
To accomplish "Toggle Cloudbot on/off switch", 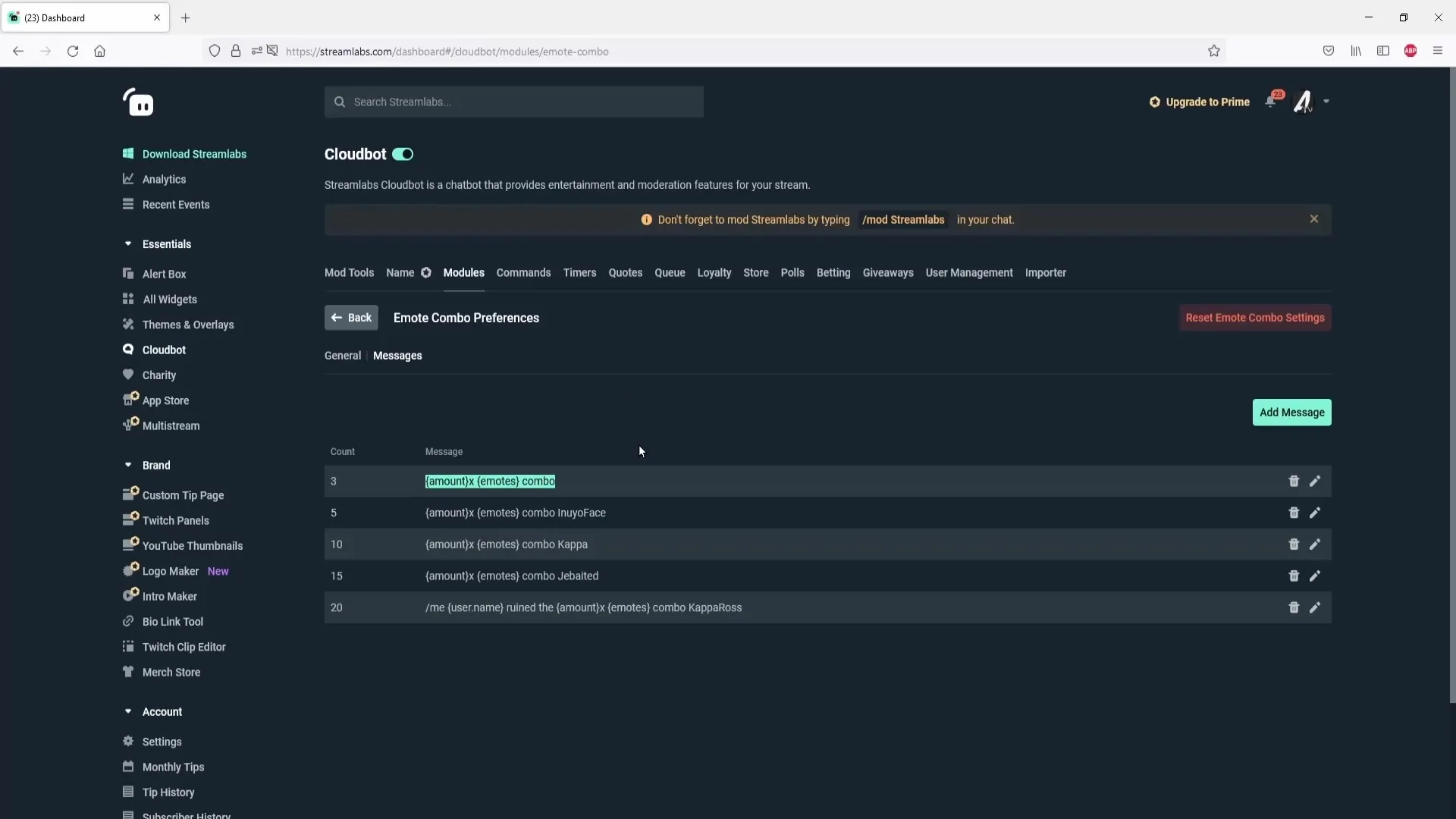I will pos(403,154).
